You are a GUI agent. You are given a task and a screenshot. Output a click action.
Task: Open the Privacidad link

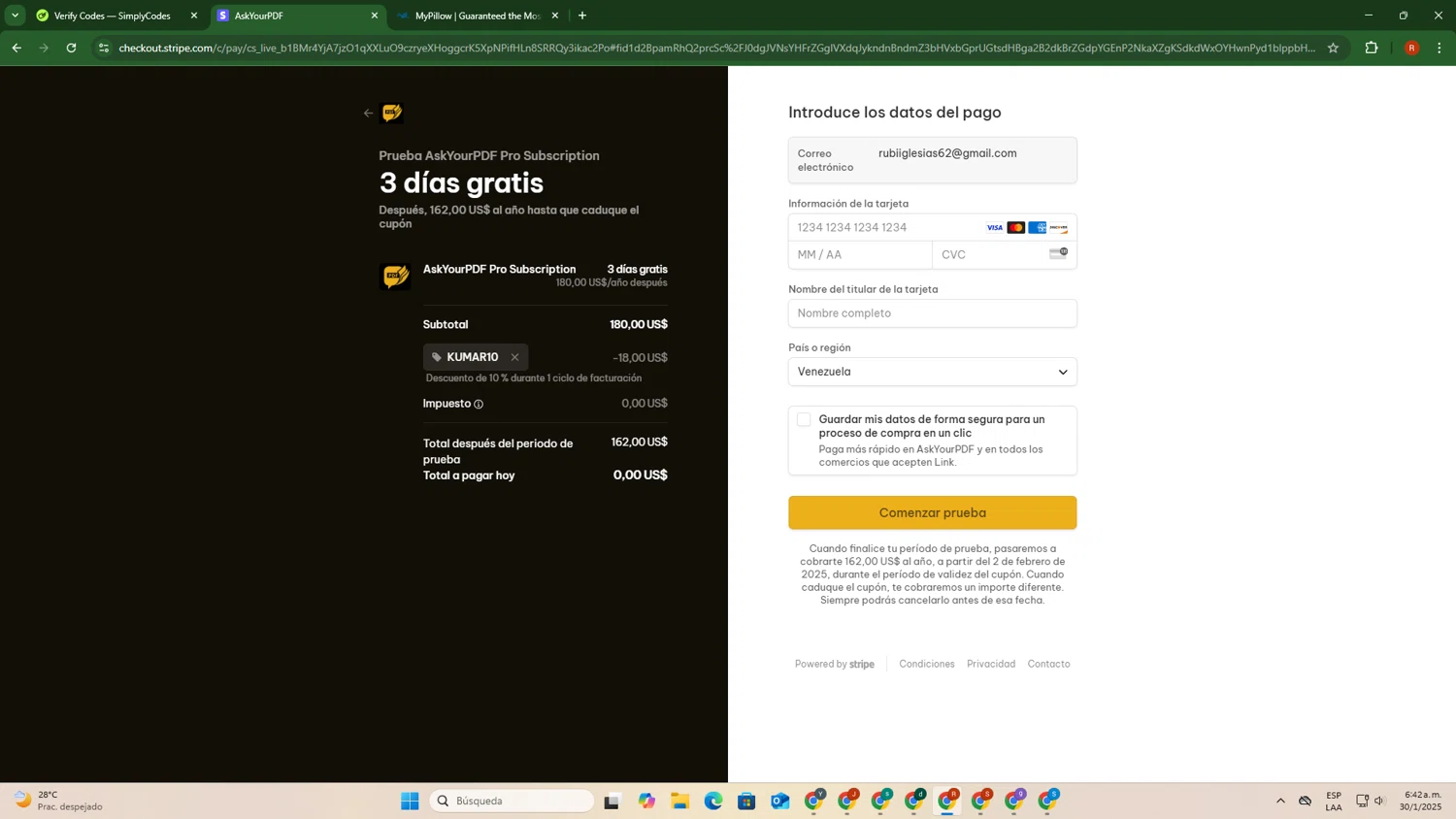991,664
